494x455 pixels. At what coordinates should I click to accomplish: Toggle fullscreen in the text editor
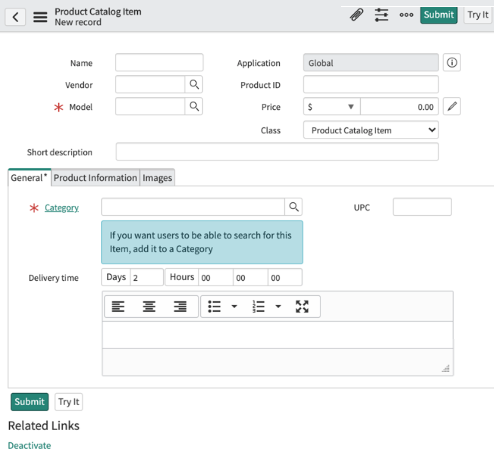pyautogui.click(x=302, y=306)
